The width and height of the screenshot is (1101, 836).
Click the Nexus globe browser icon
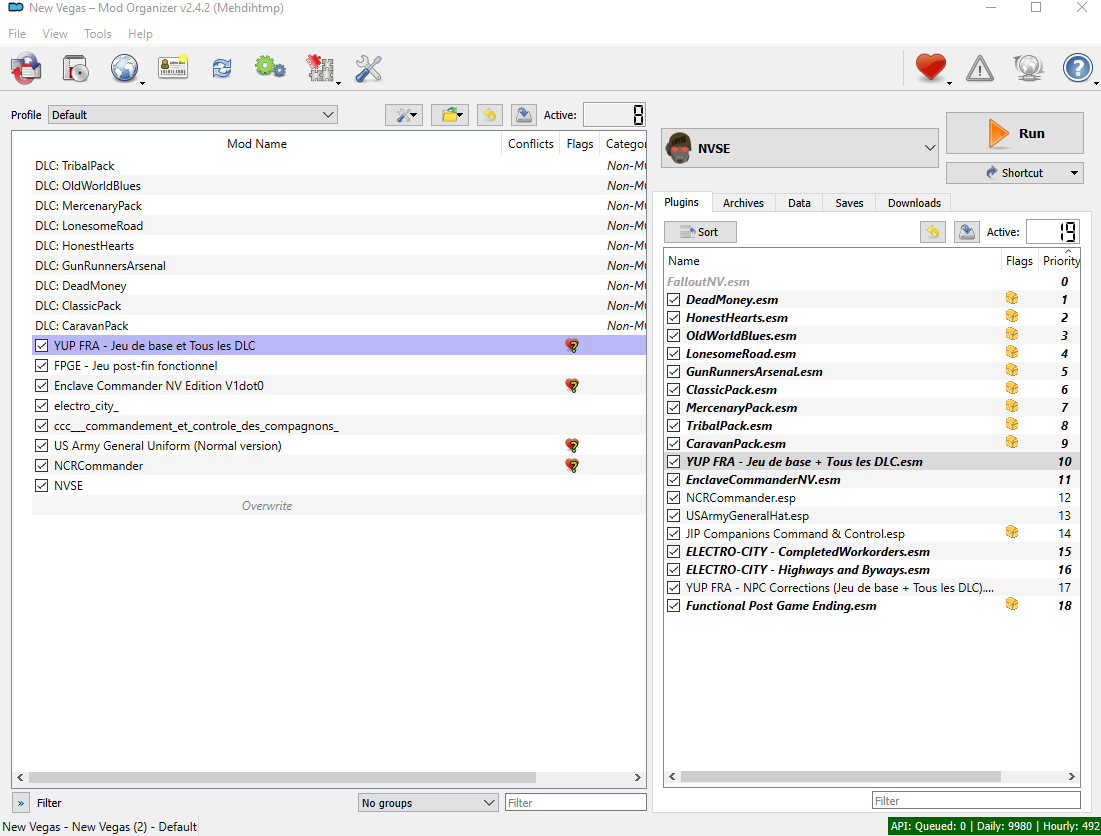124,69
